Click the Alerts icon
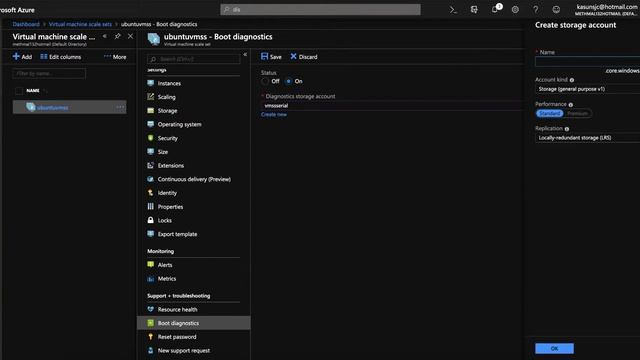 (151, 265)
